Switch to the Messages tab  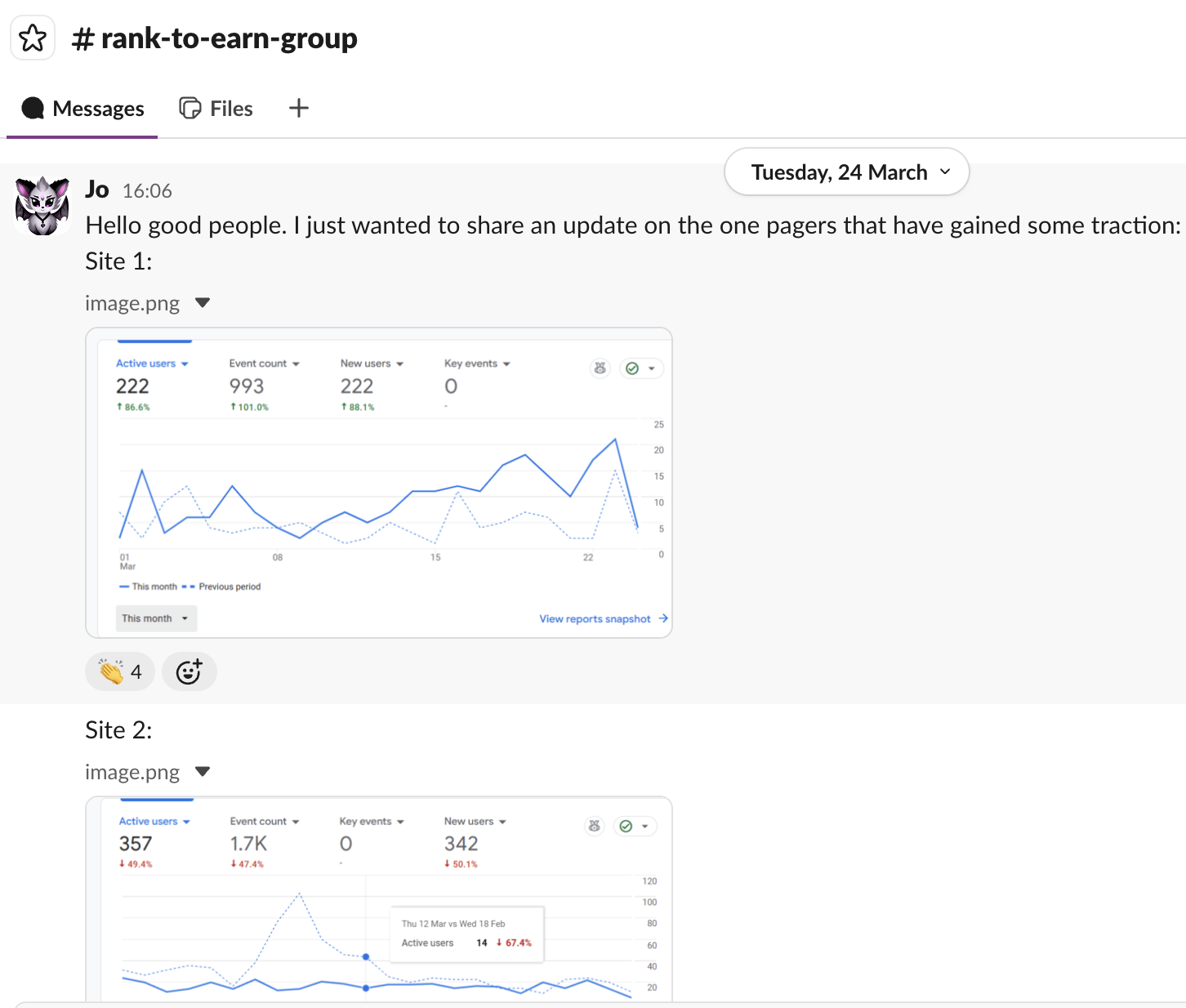point(82,109)
